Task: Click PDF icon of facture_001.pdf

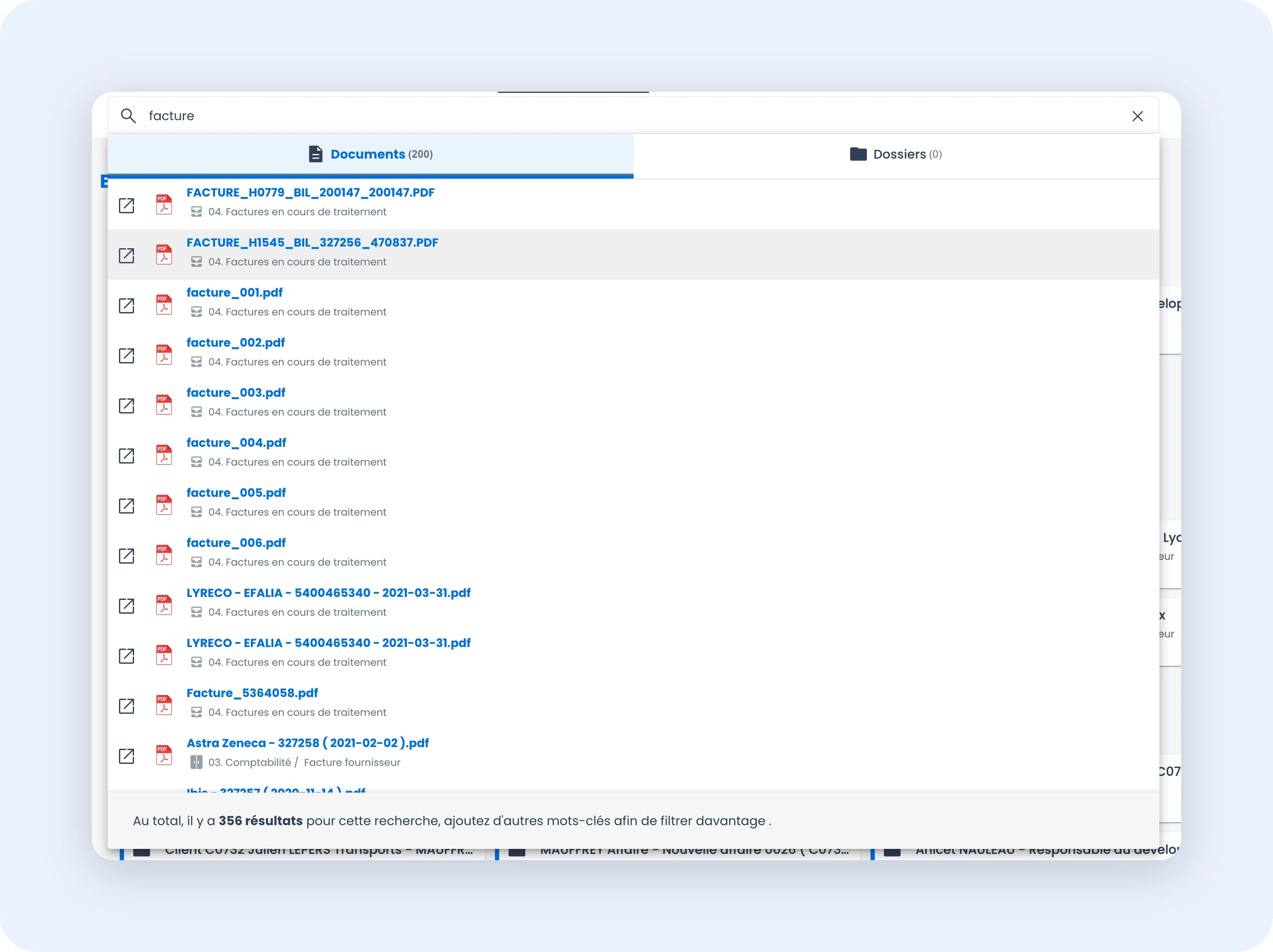Action: [x=164, y=304]
